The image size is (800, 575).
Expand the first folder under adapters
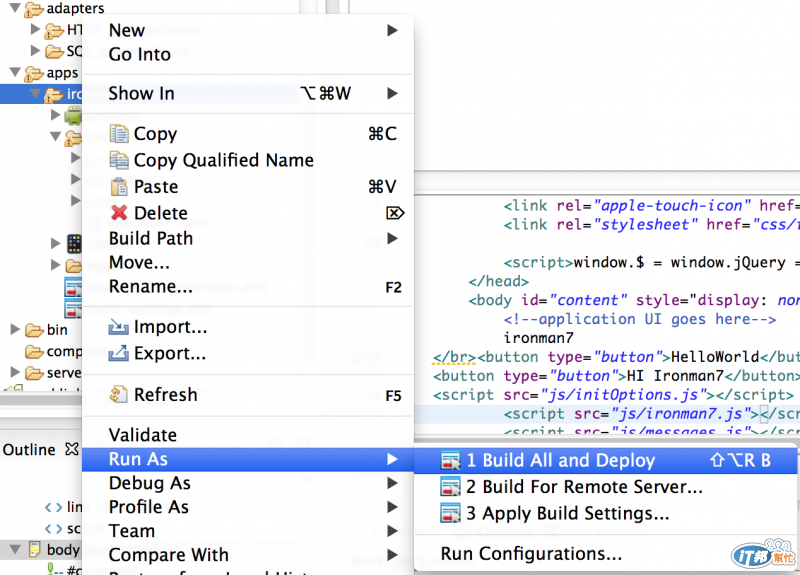pyautogui.click(x=35, y=29)
